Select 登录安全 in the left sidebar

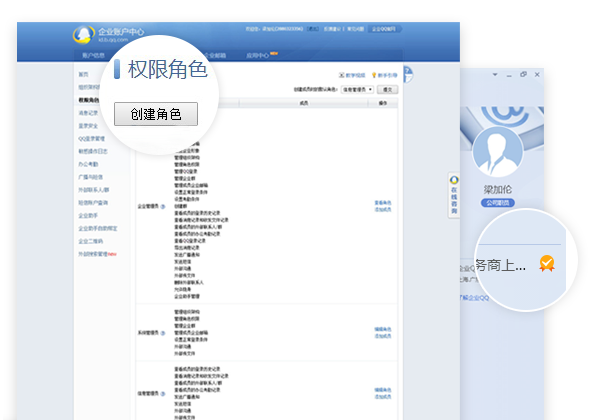pyautogui.click(x=88, y=126)
